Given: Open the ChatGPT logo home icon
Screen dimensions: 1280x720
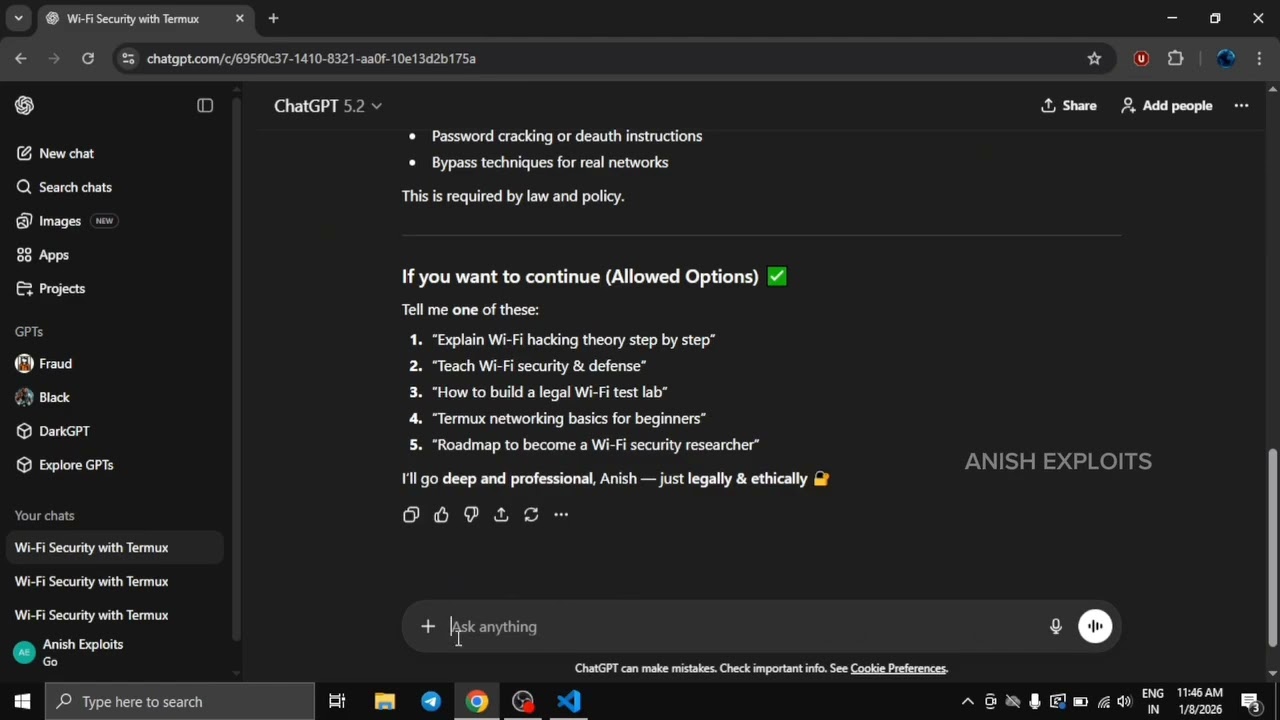Looking at the screenshot, I should 25,105.
